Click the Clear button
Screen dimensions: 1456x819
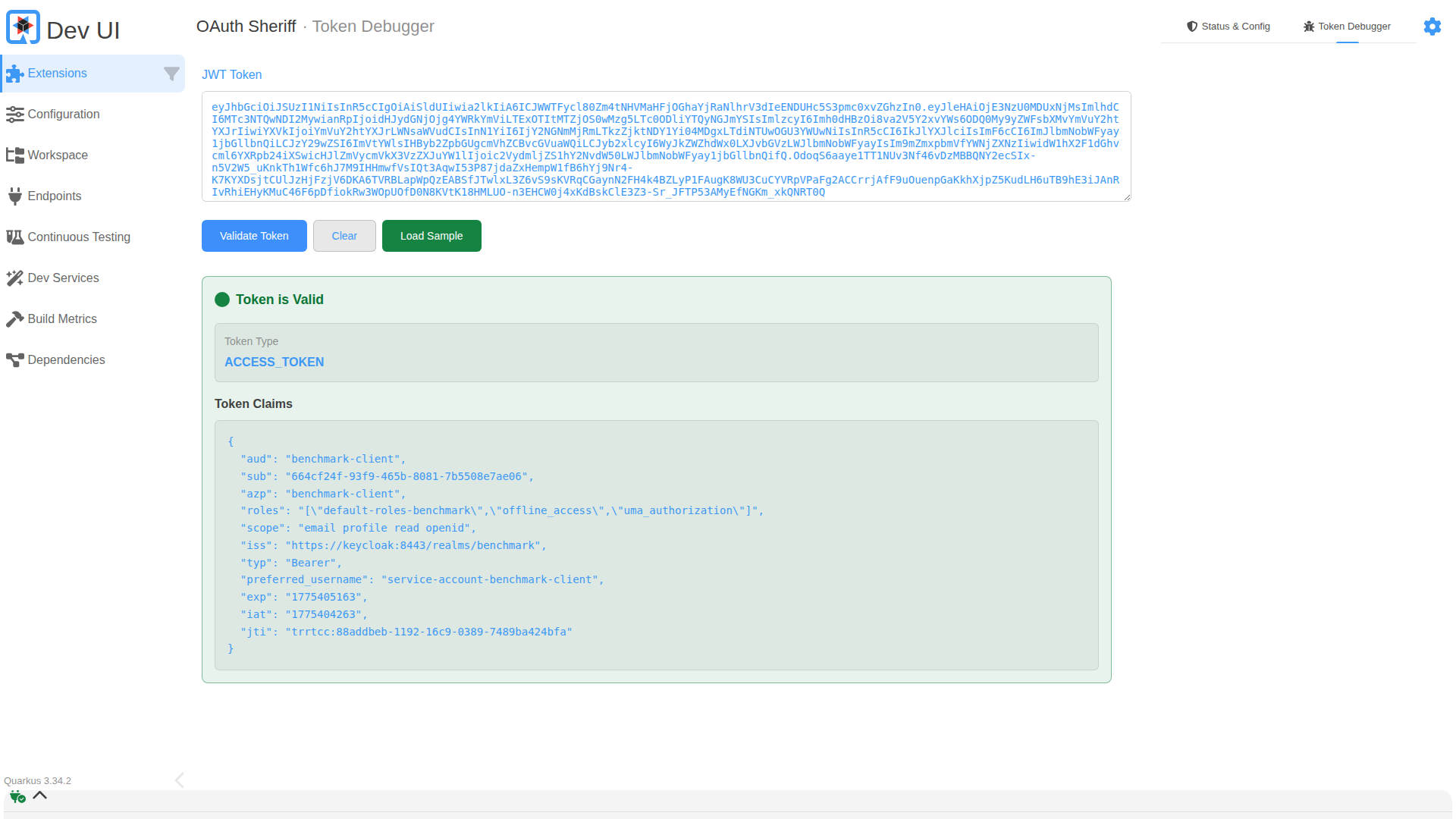click(344, 236)
